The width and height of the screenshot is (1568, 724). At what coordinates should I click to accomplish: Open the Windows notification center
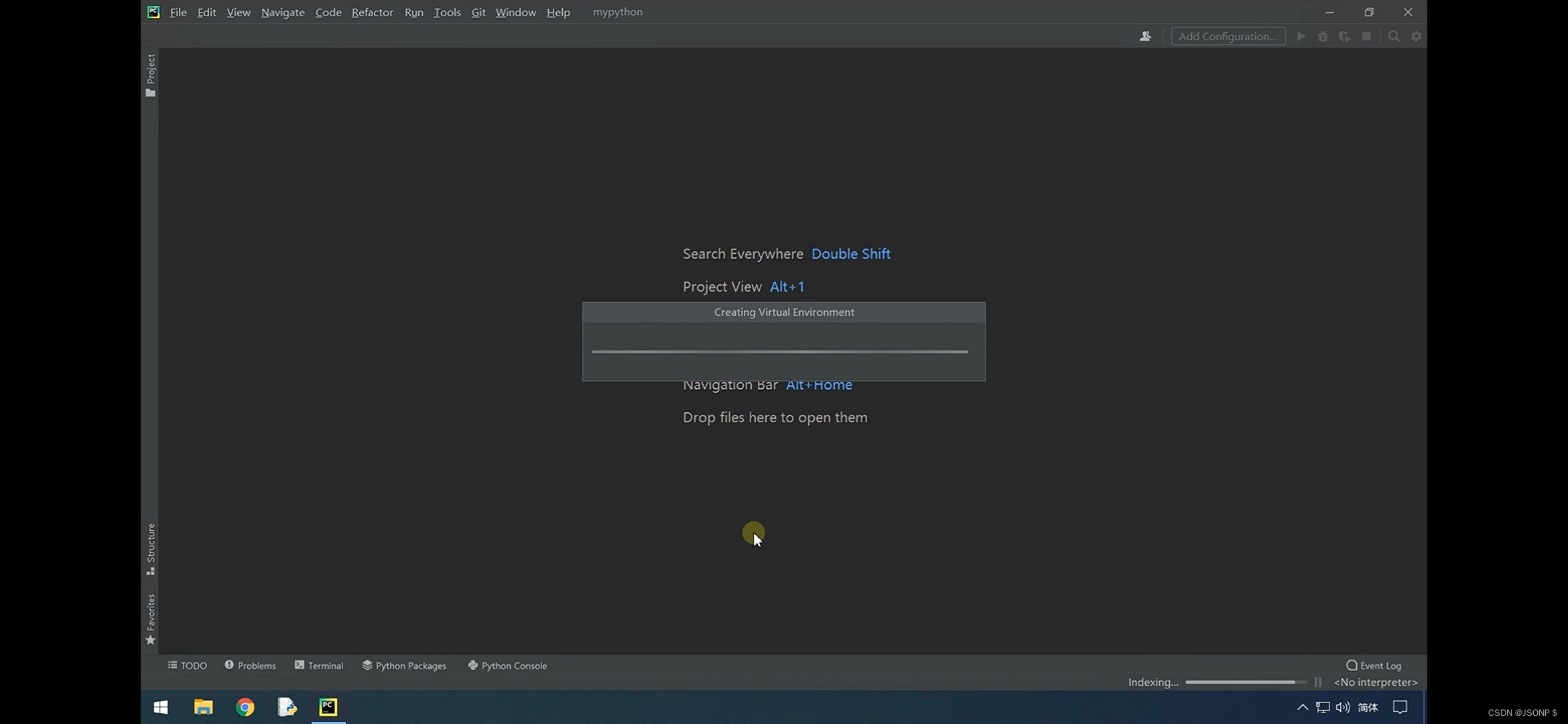point(1400,707)
